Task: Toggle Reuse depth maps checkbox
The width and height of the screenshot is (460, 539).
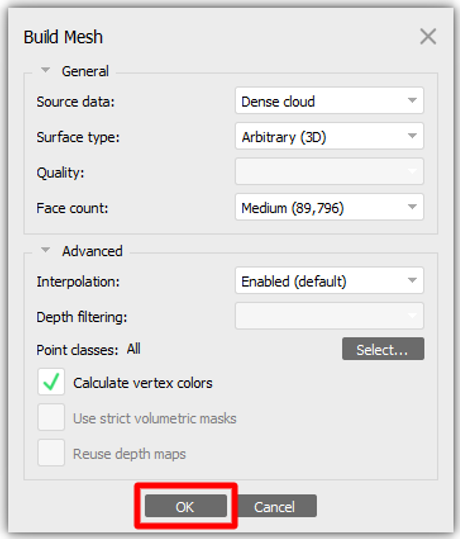Action: click(x=51, y=453)
